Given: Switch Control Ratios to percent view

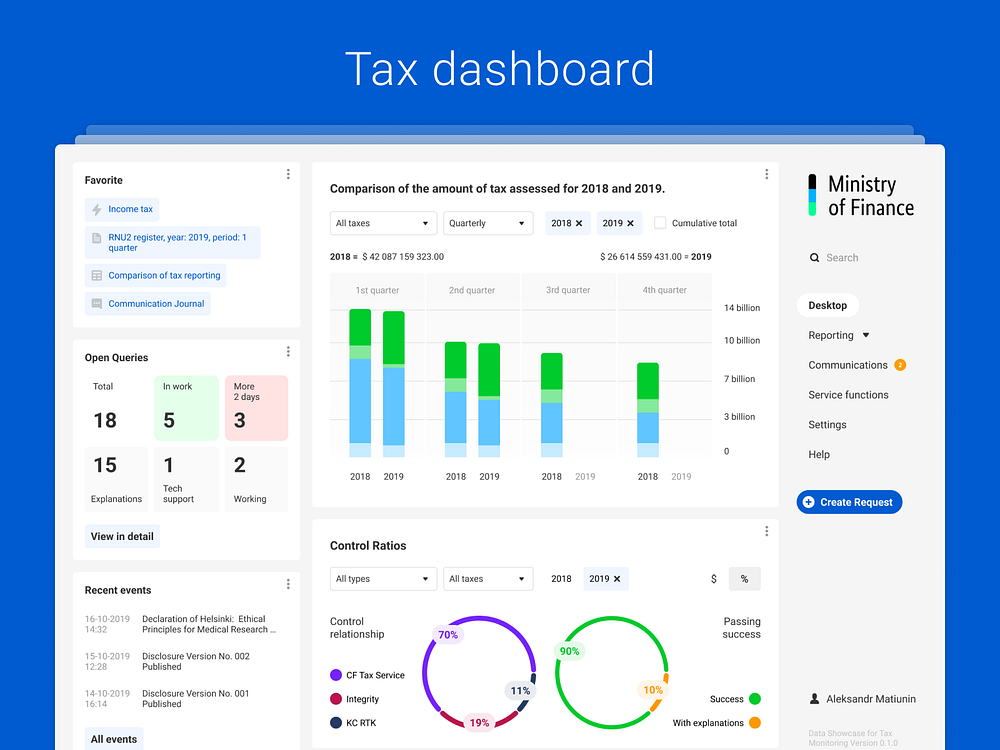Looking at the screenshot, I should [744, 579].
